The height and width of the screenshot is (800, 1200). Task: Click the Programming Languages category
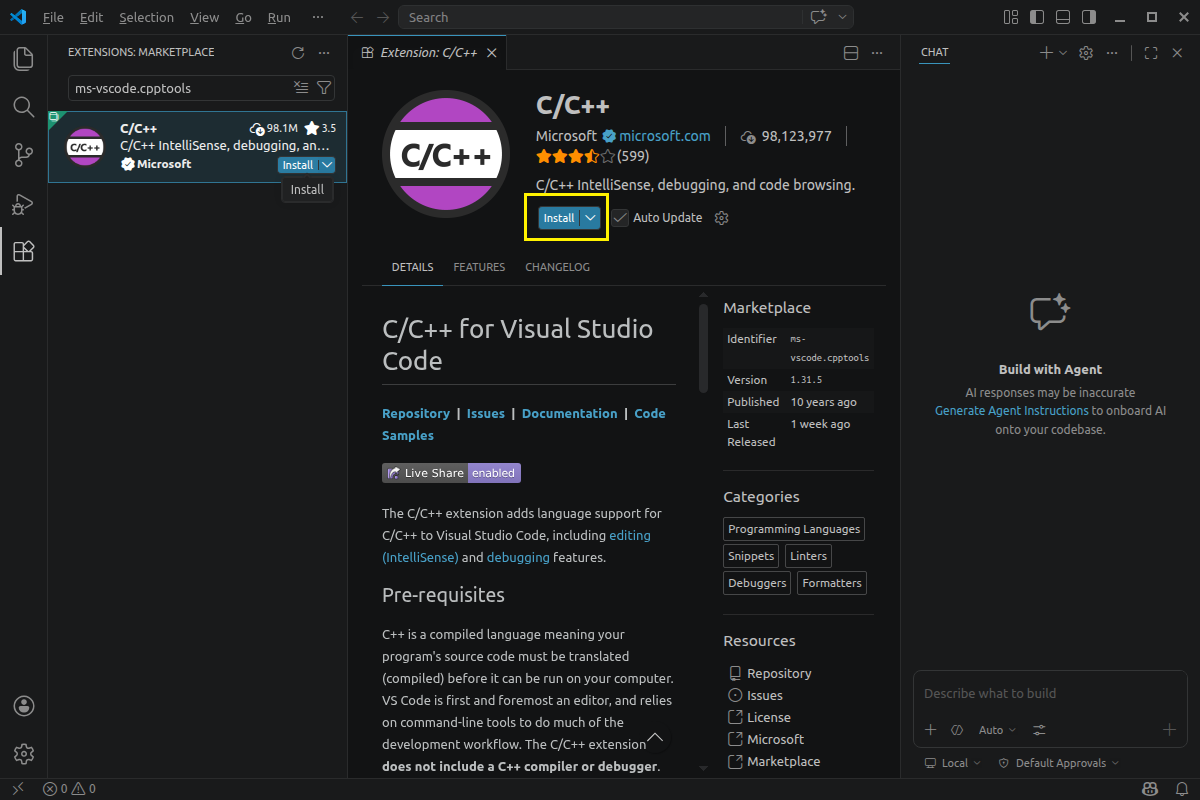click(x=794, y=529)
